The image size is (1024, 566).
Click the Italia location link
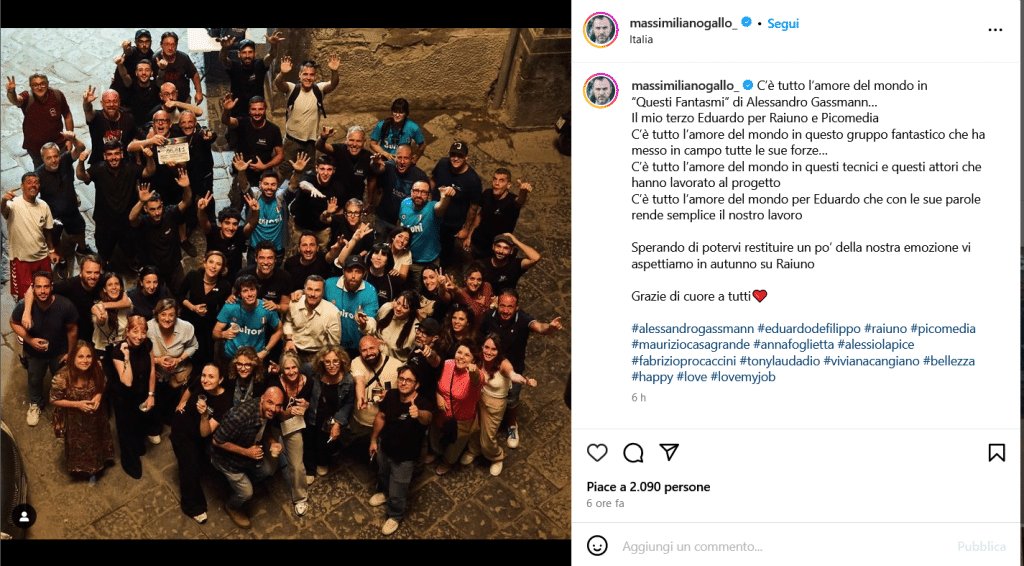(641, 39)
